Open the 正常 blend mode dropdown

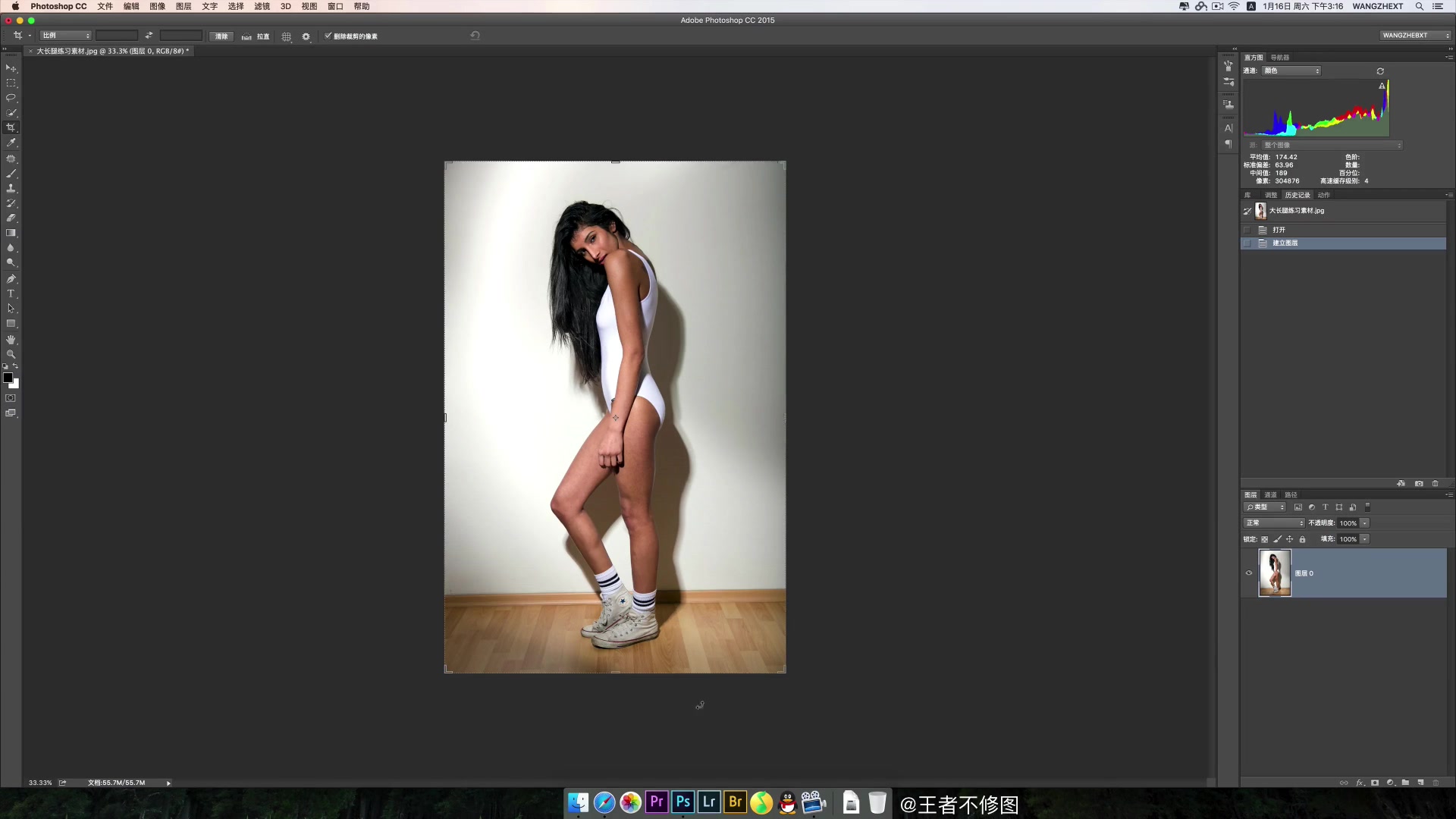pos(1273,523)
